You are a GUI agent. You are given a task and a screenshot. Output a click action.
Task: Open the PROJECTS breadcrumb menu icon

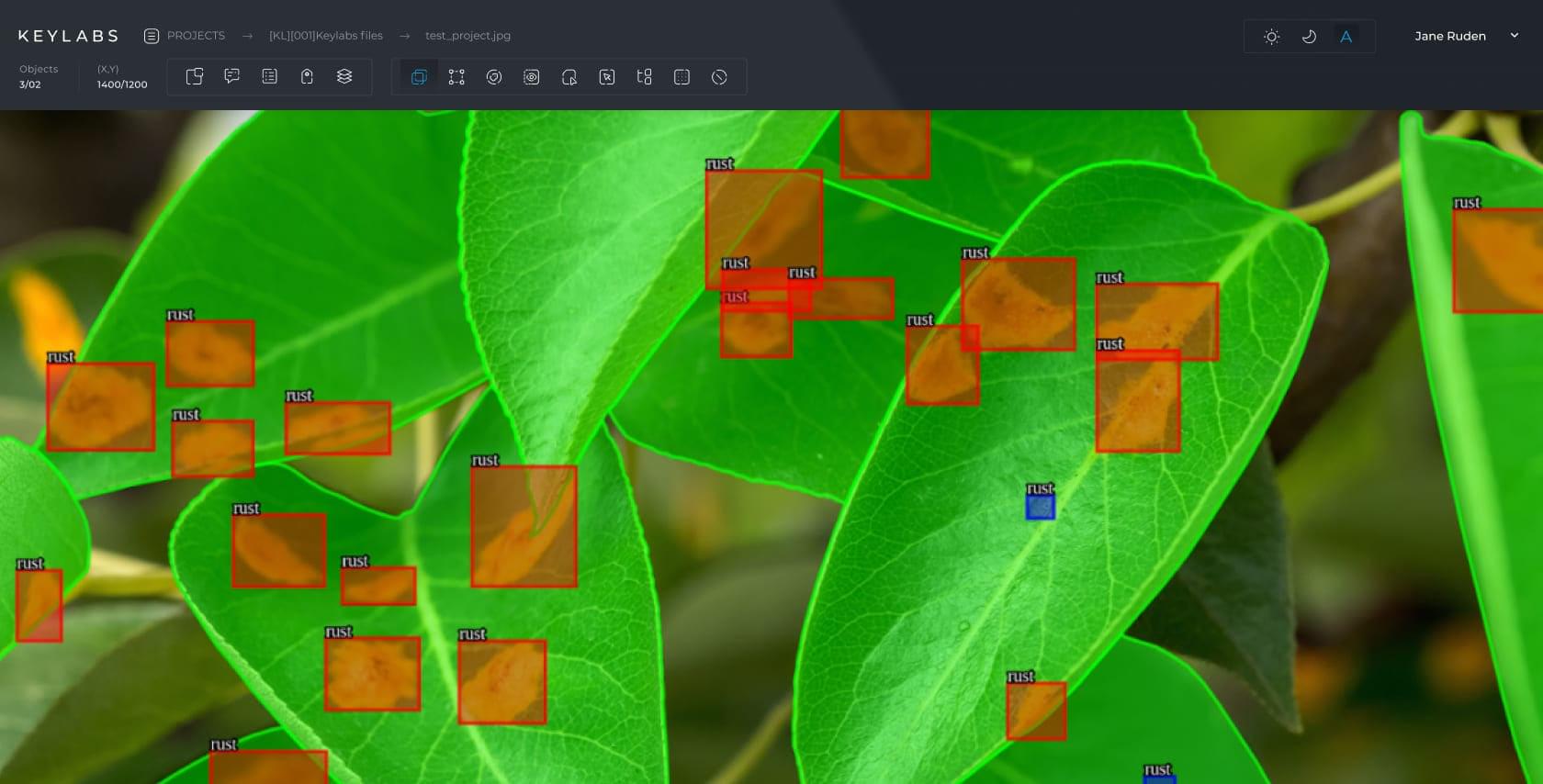tap(152, 36)
